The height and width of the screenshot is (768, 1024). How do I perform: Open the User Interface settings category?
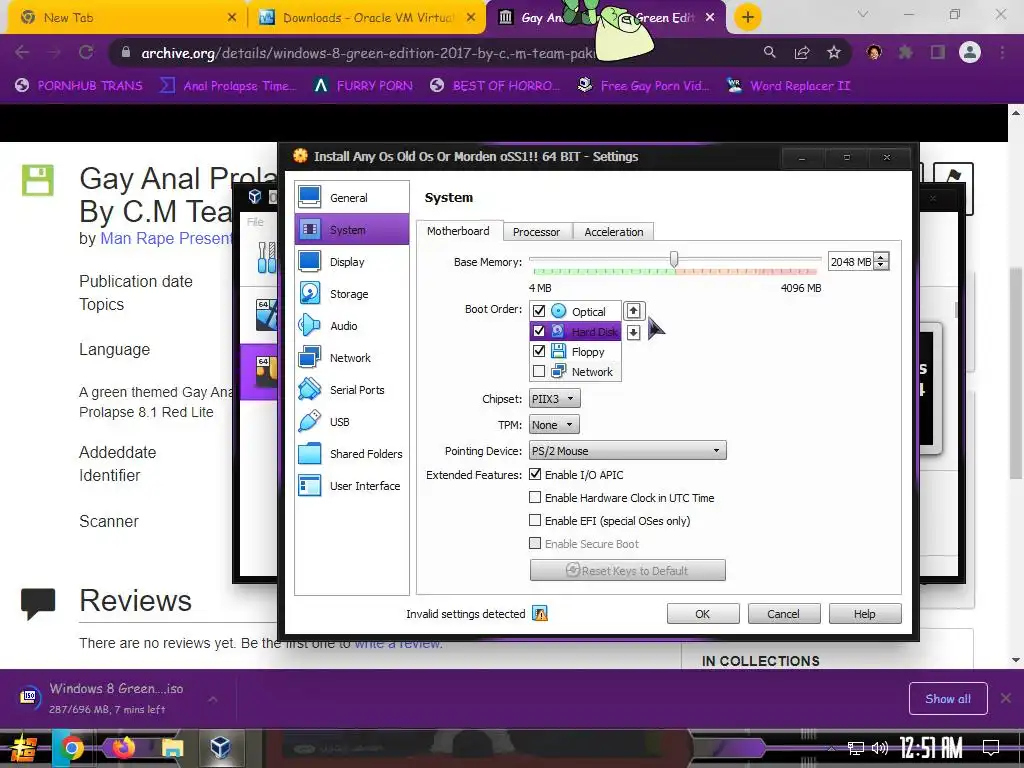coord(351,485)
